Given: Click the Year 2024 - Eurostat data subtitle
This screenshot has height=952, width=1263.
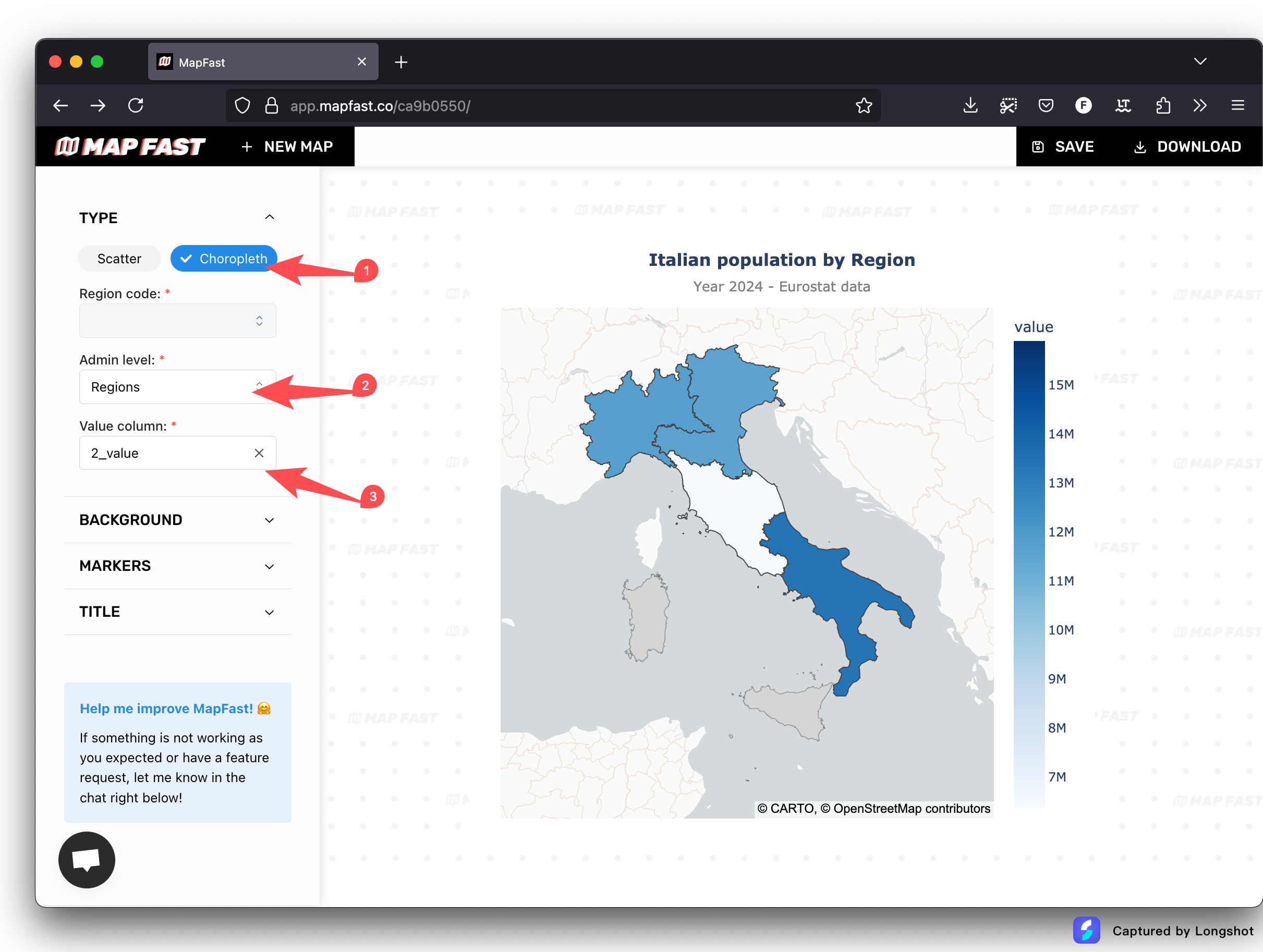Looking at the screenshot, I should [782, 287].
